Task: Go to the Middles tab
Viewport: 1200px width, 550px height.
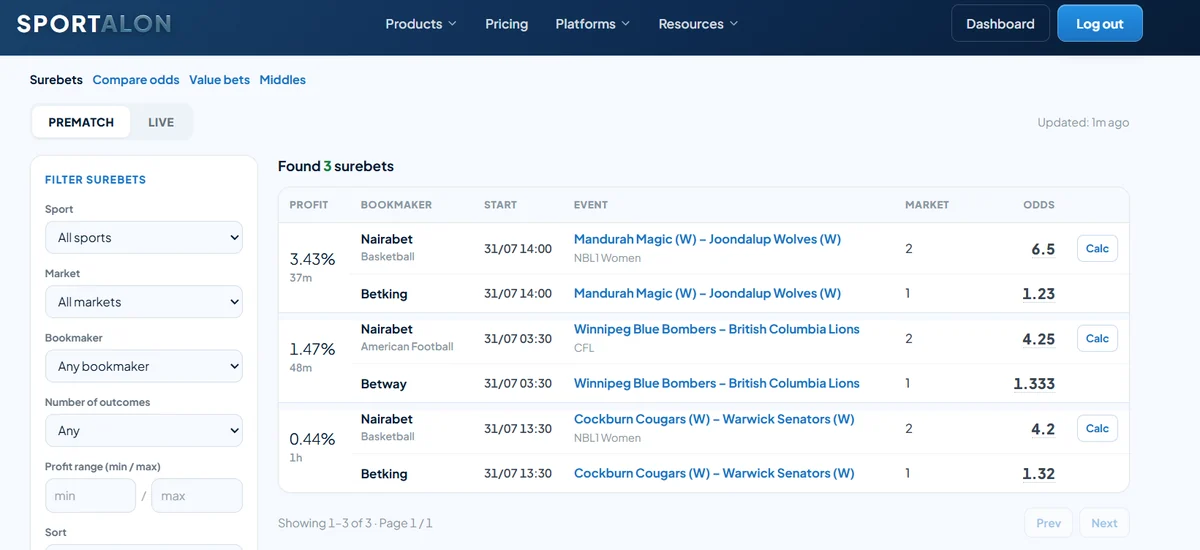Action: click(283, 80)
